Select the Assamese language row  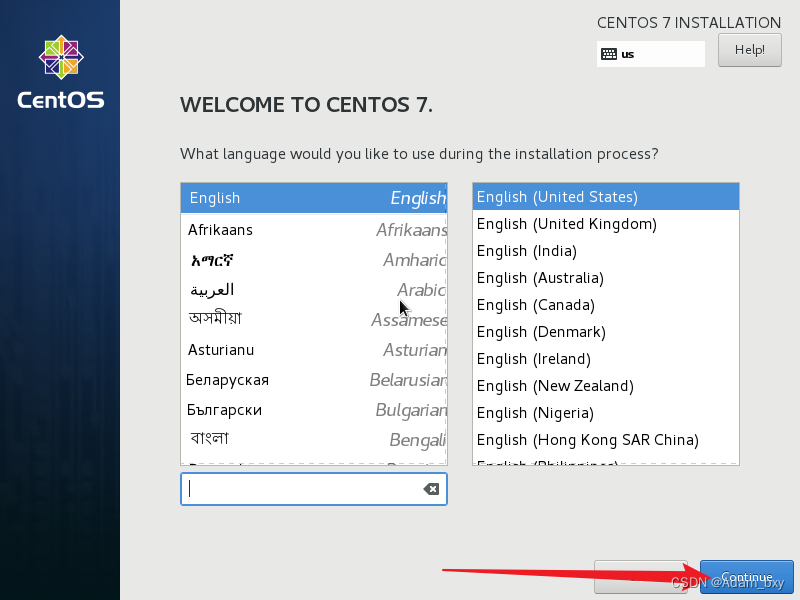coord(314,320)
